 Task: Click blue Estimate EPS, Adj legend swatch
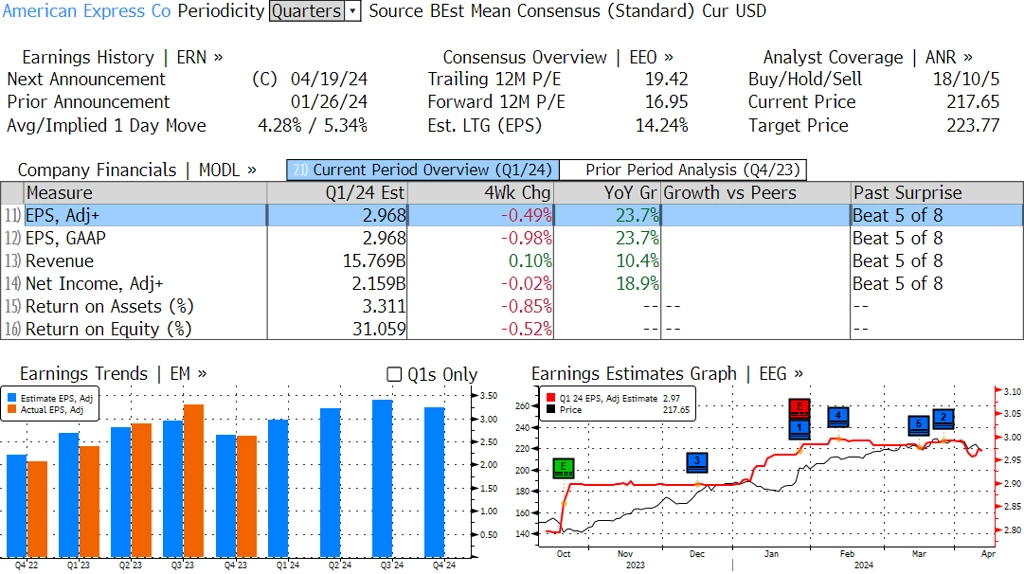12,398
